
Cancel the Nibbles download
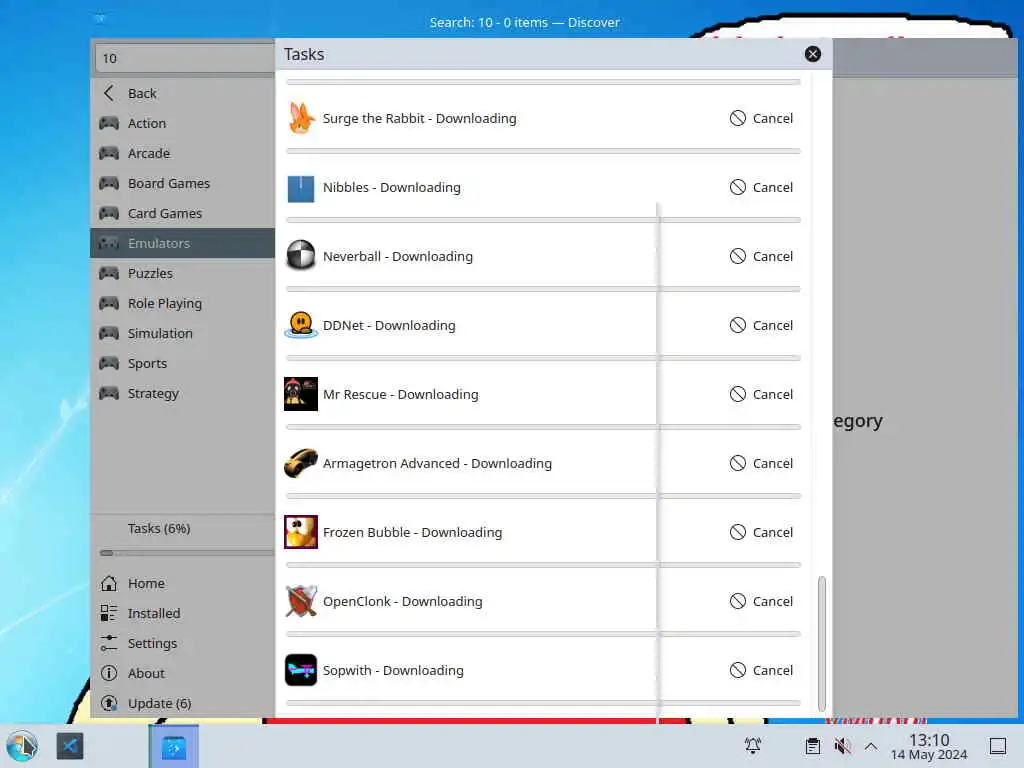point(761,187)
